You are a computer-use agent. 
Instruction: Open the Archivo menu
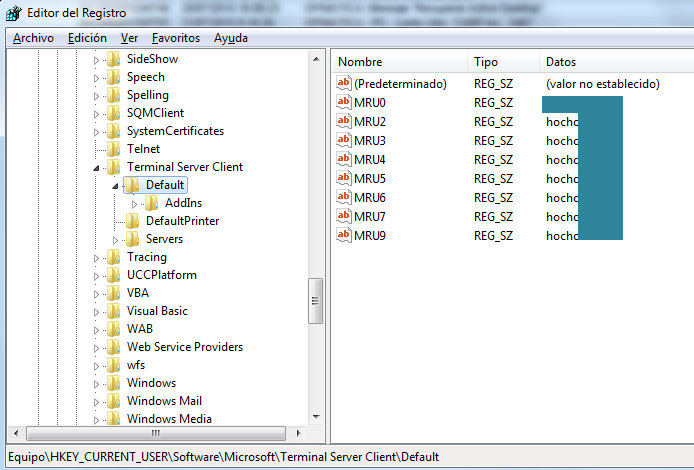(x=33, y=39)
